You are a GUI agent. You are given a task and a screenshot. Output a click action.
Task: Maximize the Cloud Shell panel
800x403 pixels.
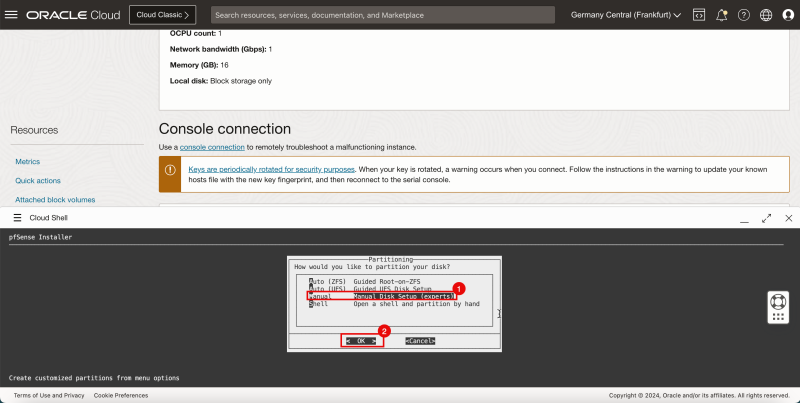coord(767,218)
